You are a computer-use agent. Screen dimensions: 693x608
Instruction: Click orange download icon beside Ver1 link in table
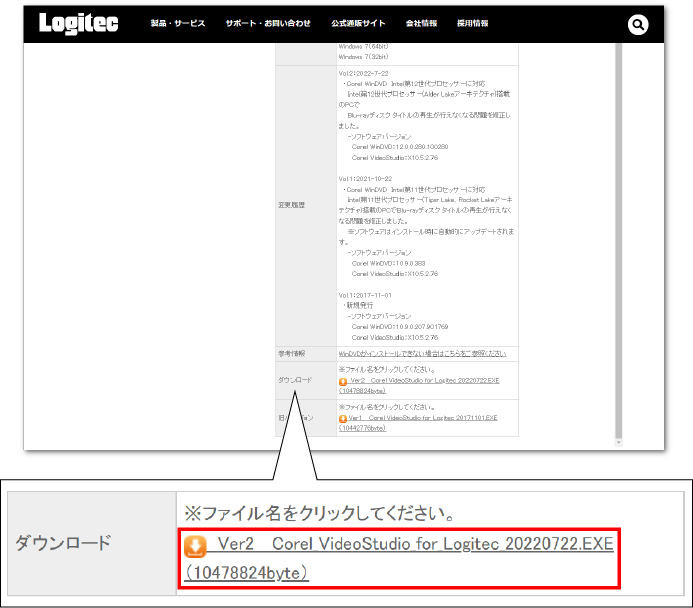(343, 419)
